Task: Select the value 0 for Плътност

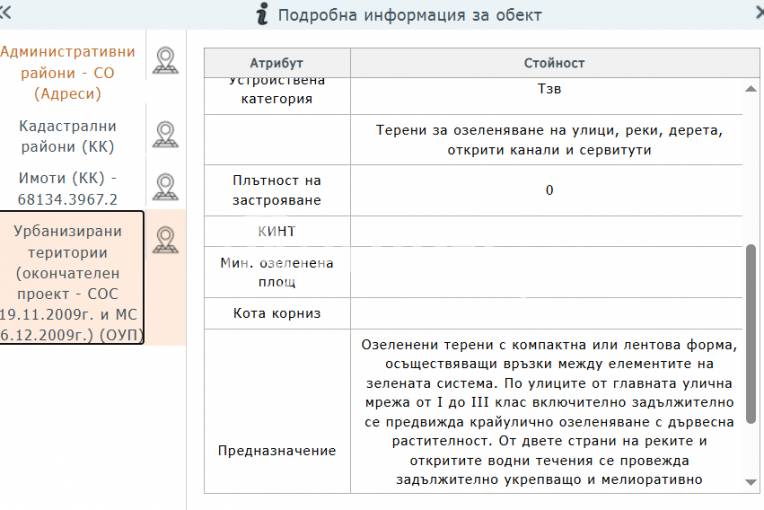Action: coord(549,190)
